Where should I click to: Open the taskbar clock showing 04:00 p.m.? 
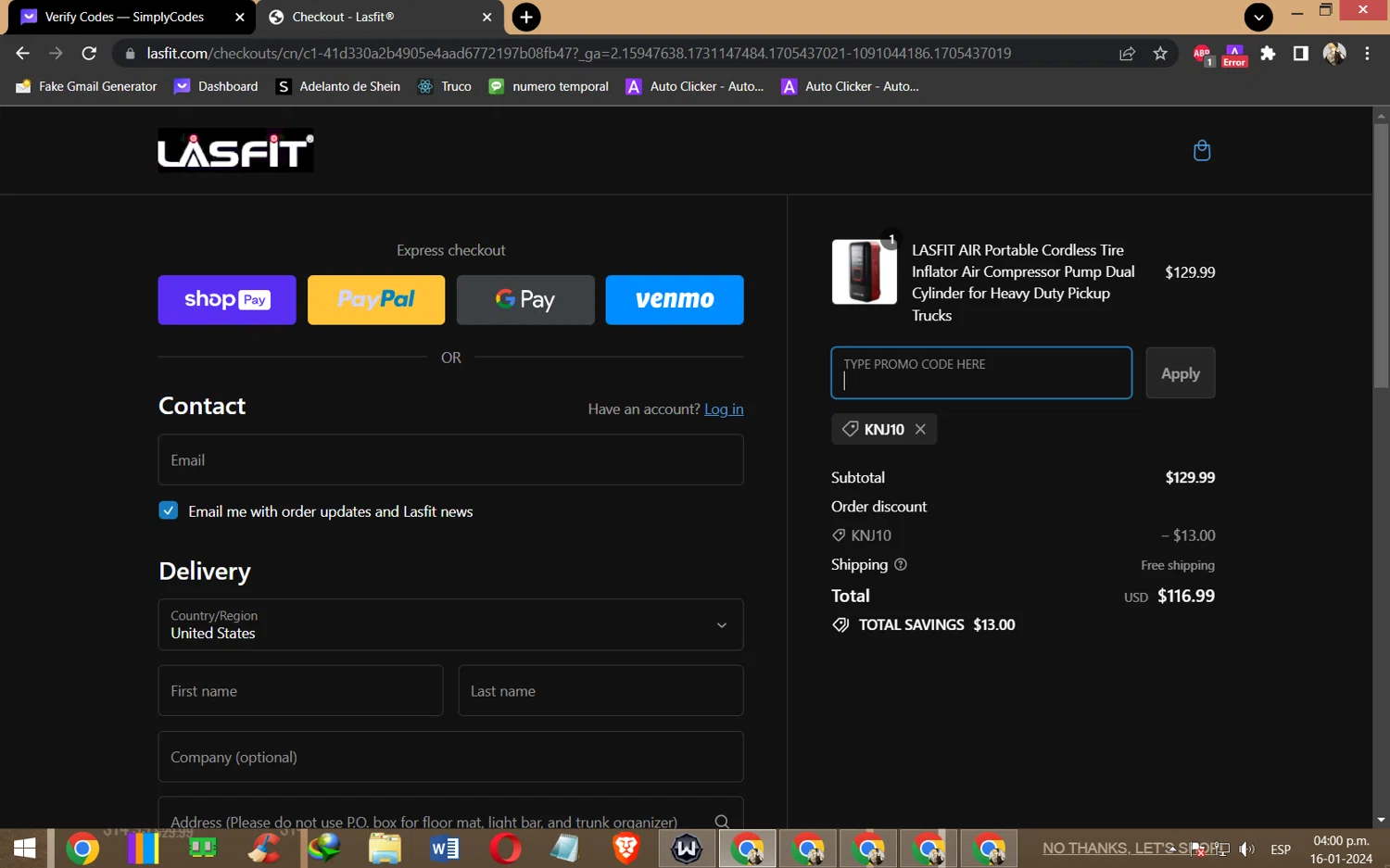click(x=1341, y=849)
